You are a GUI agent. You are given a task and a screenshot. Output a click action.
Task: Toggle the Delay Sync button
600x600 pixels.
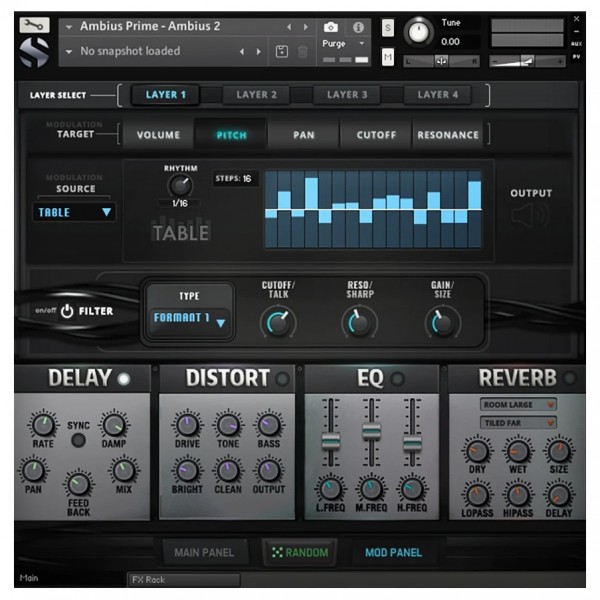[78, 440]
